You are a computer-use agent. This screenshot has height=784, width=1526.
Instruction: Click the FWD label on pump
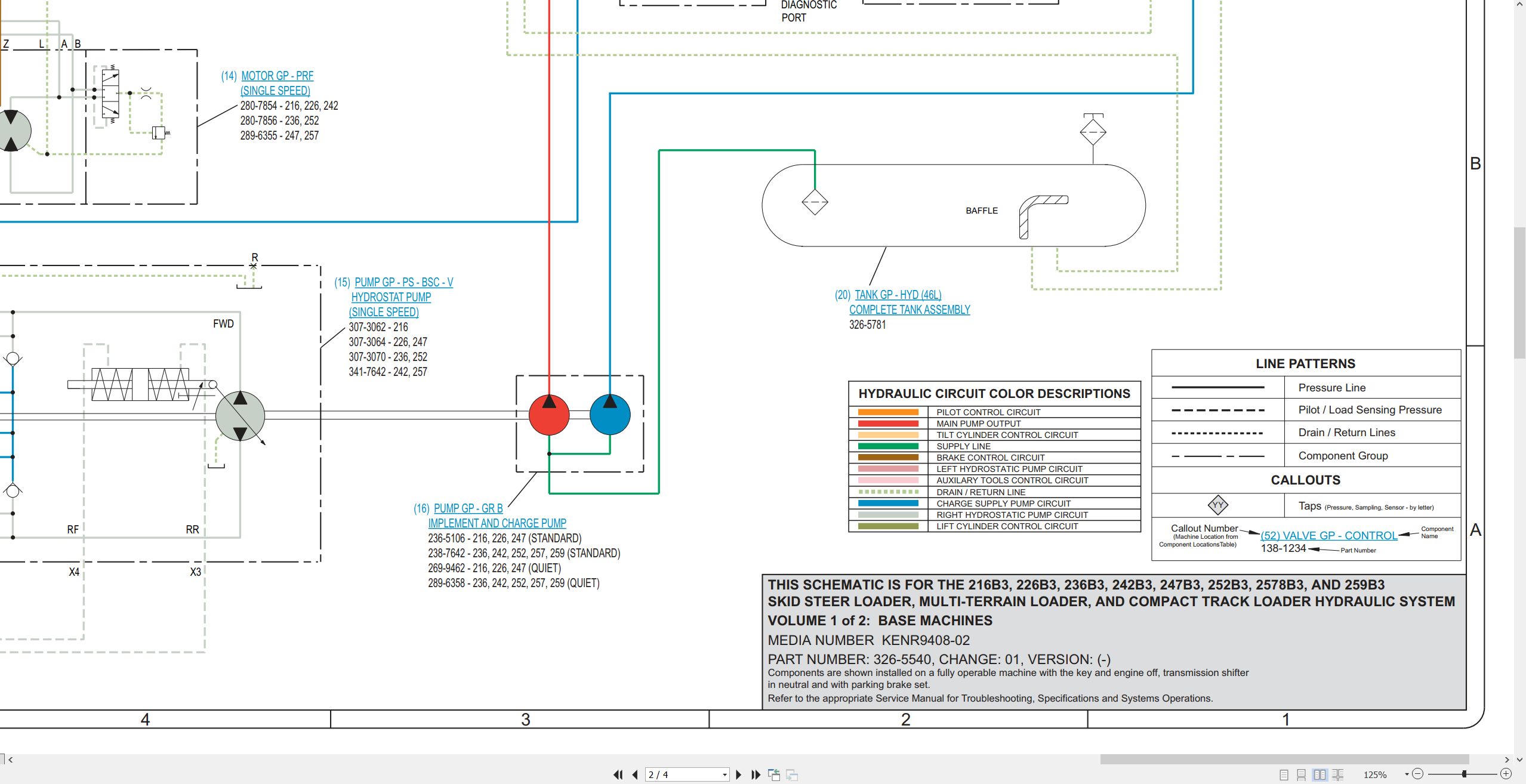pyautogui.click(x=223, y=324)
